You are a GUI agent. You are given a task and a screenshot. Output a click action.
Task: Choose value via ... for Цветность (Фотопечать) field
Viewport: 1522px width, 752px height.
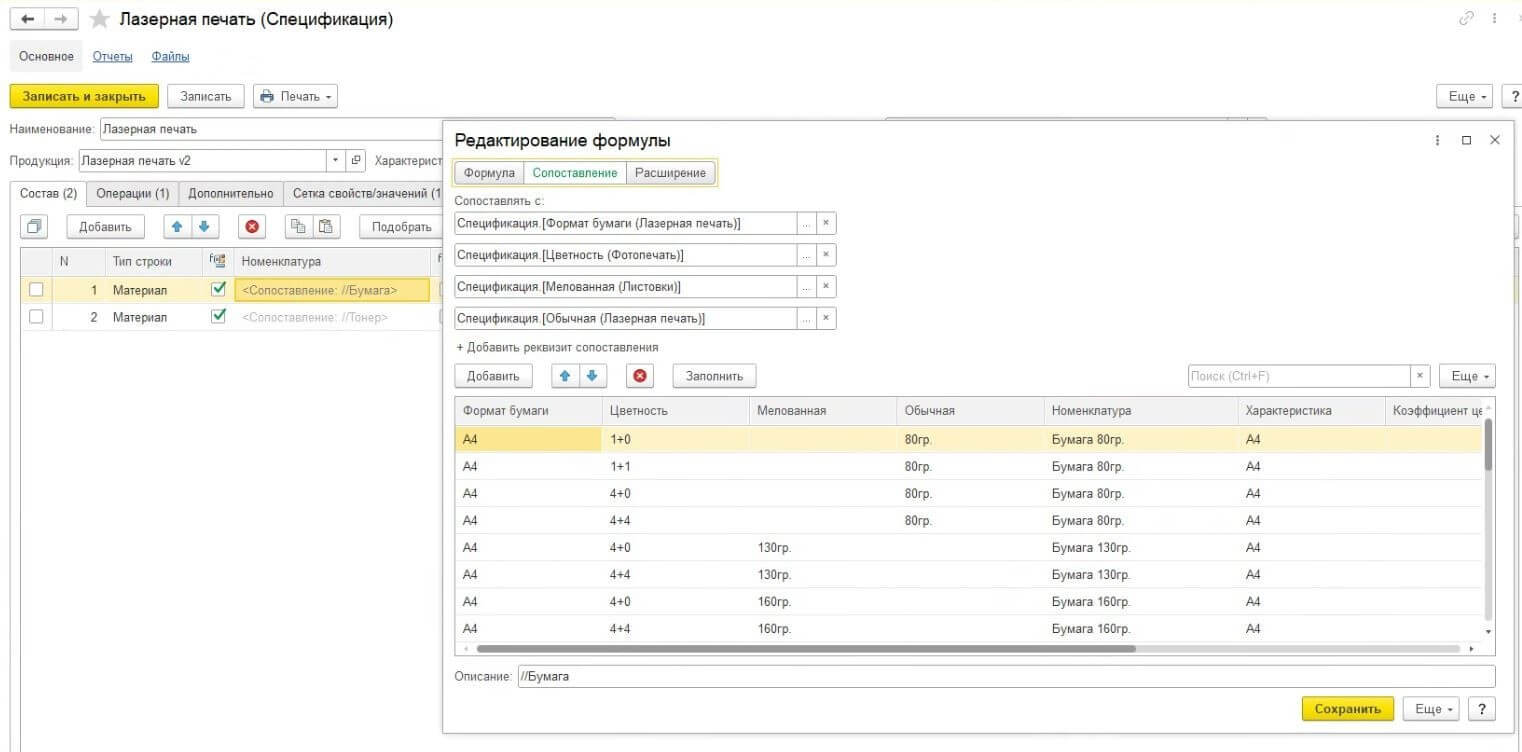tap(806, 255)
